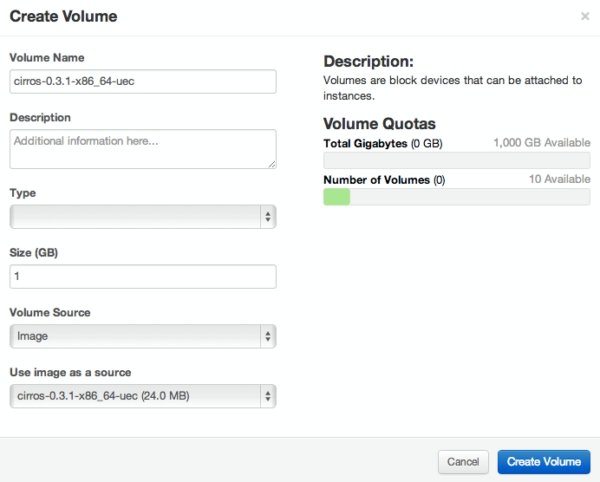Click the green filled quota segment
Image resolution: width=600 pixels, height=482 pixels.
[337, 197]
